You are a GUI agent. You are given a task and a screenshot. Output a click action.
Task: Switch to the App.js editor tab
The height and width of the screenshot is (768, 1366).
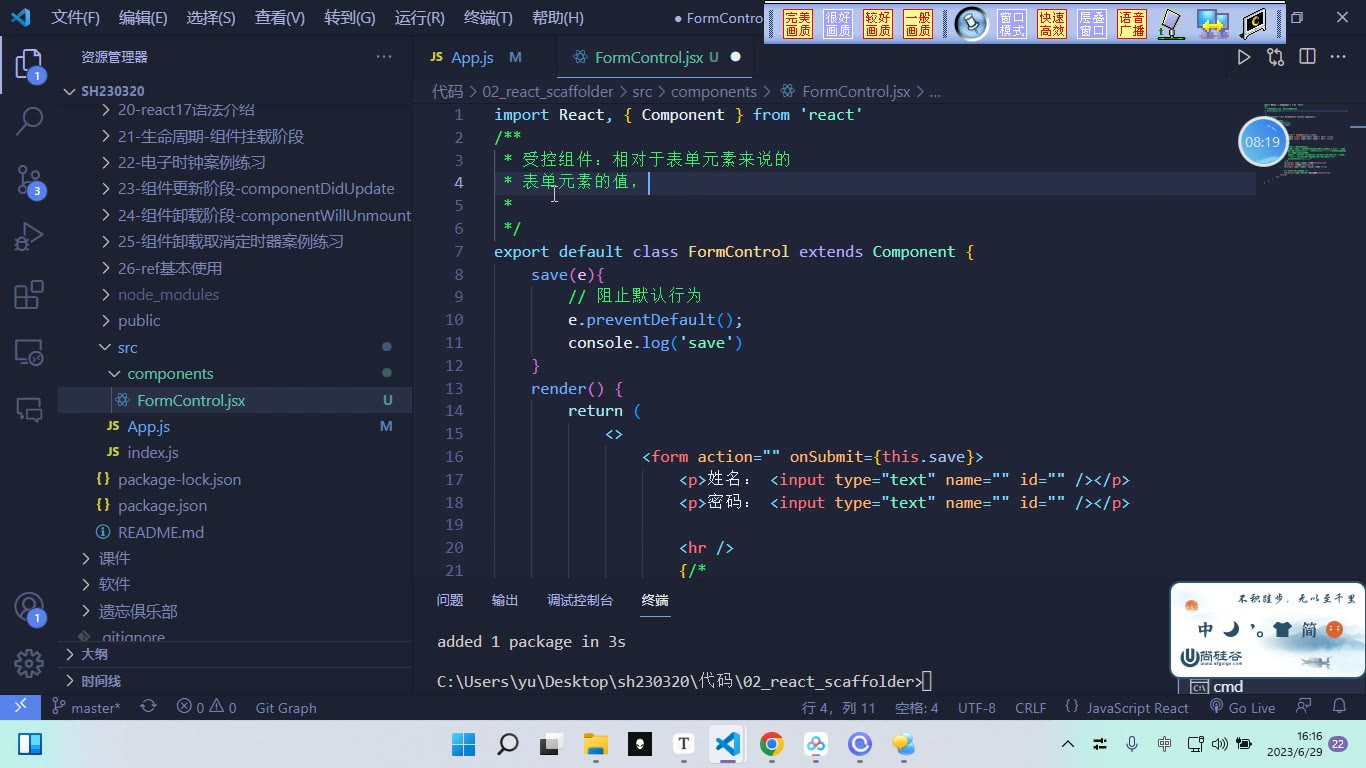pyautogui.click(x=473, y=57)
